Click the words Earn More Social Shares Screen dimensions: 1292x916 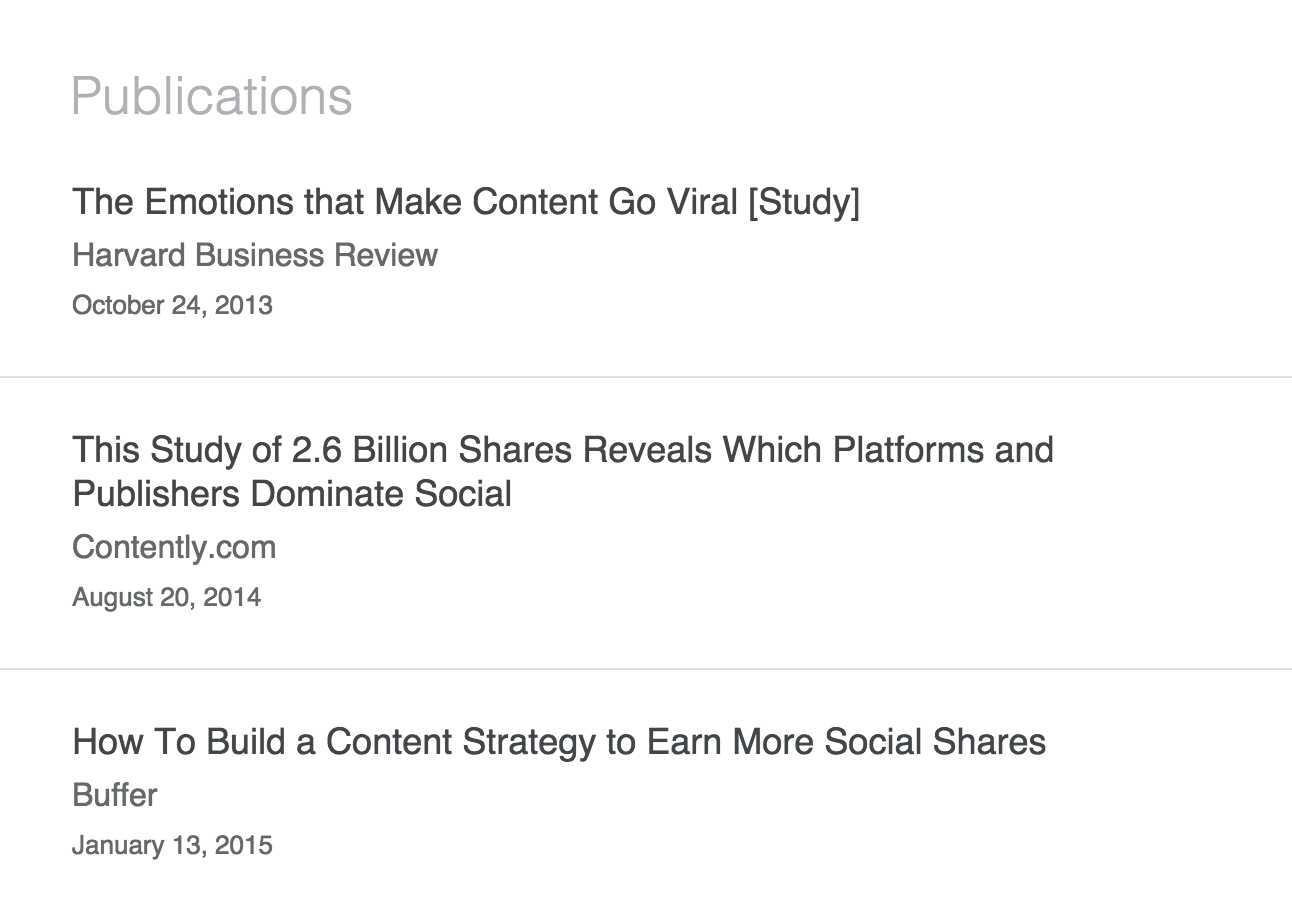846,742
